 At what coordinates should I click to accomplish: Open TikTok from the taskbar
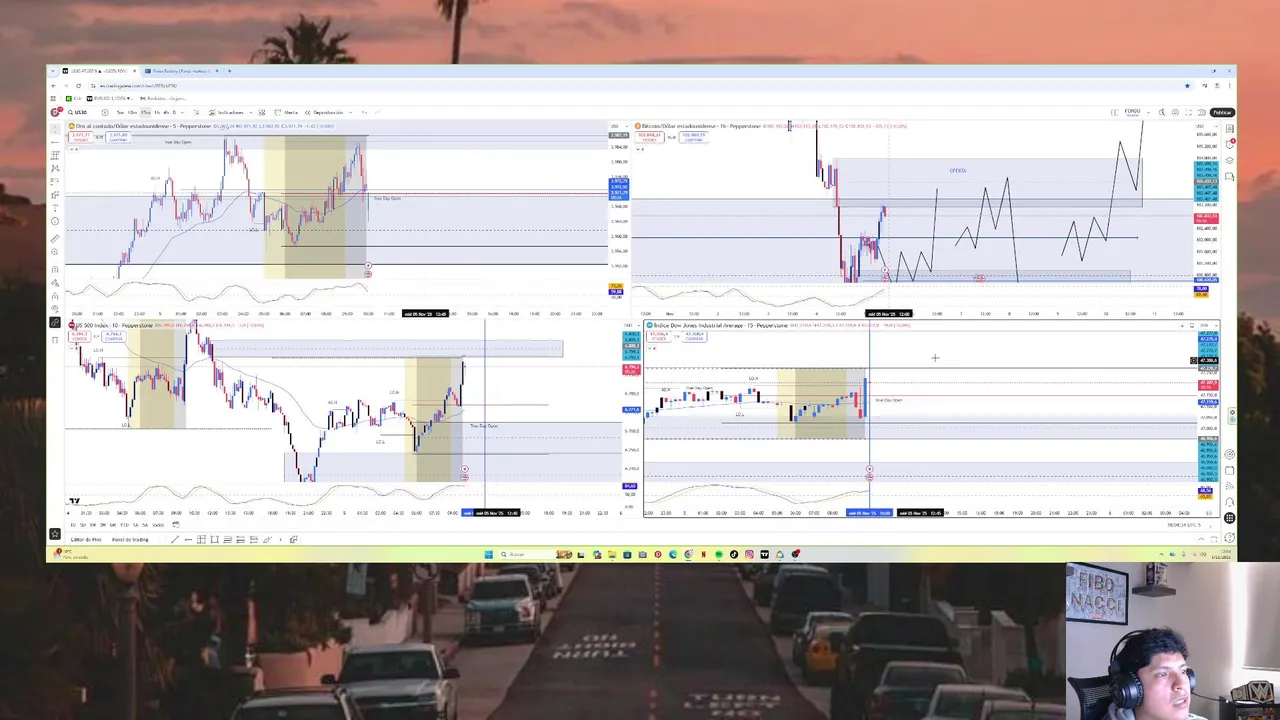tap(734, 554)
